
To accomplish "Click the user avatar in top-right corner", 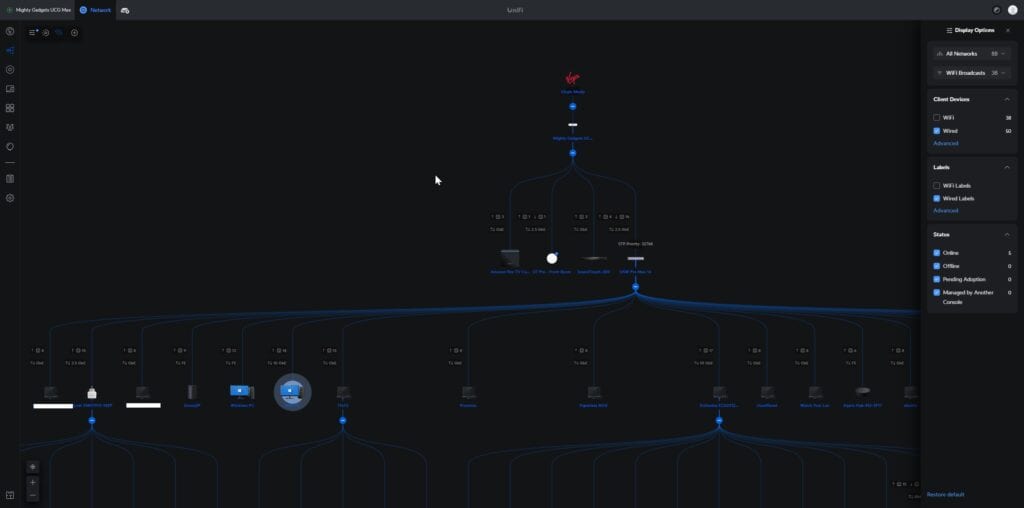I will [1012, 9].
